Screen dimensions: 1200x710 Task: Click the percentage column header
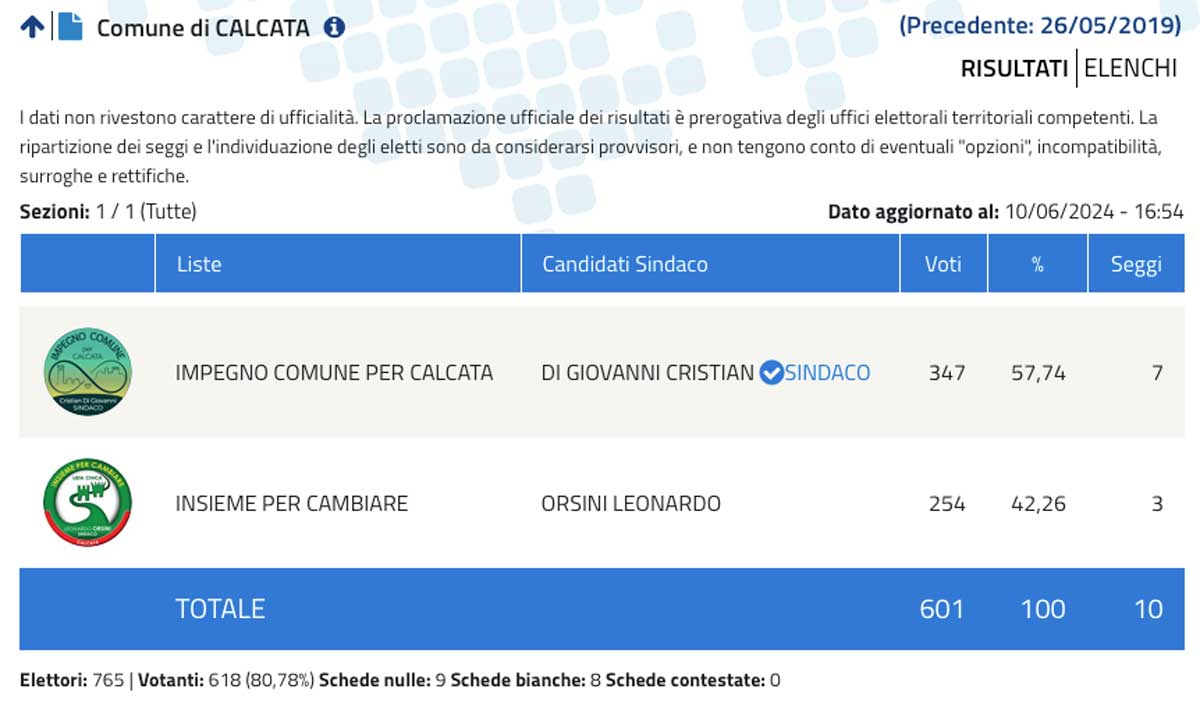(1038, 264)
